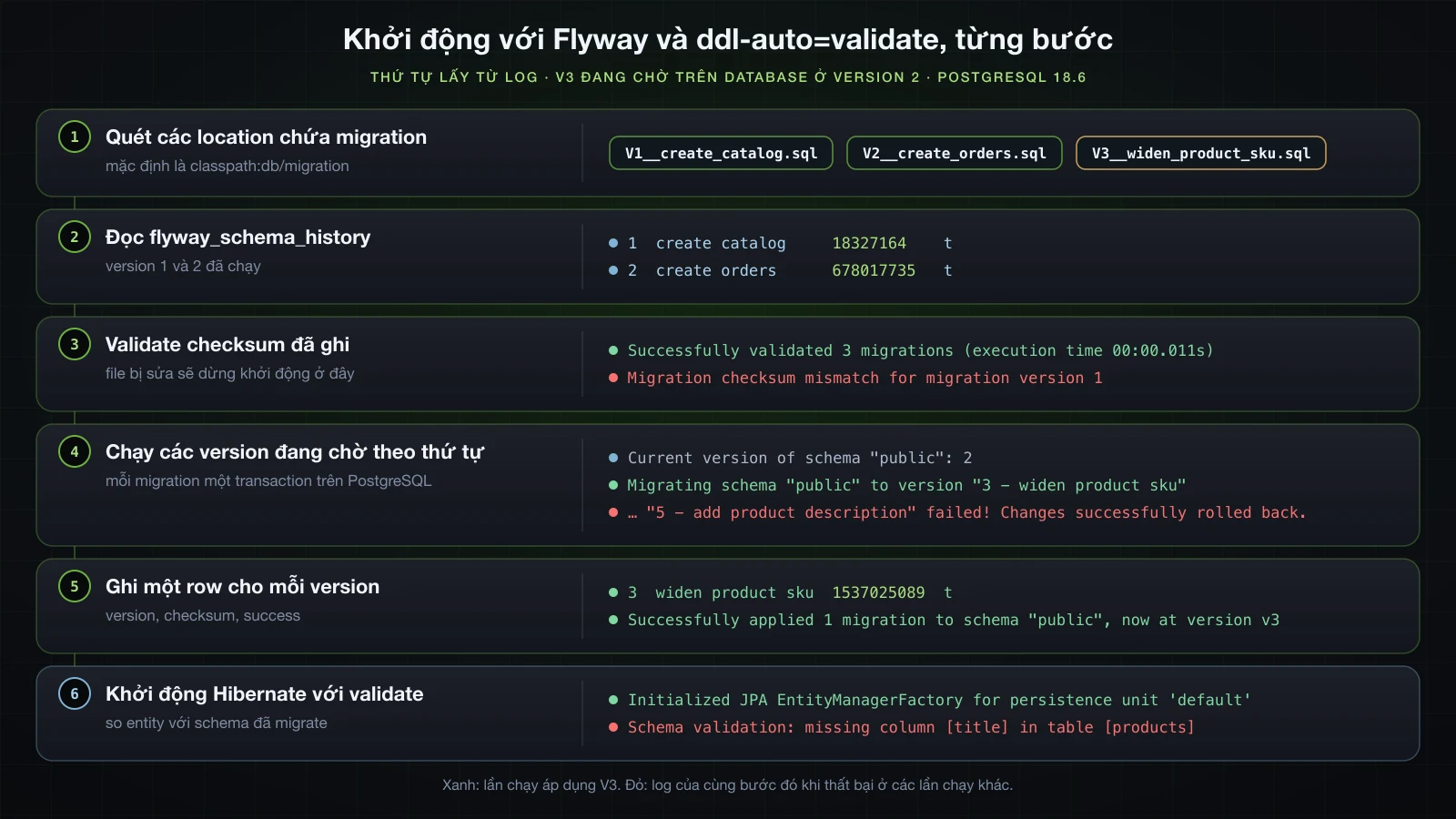Click the step 3 number badge
The image size is (1456, 819).
[75, 344]
